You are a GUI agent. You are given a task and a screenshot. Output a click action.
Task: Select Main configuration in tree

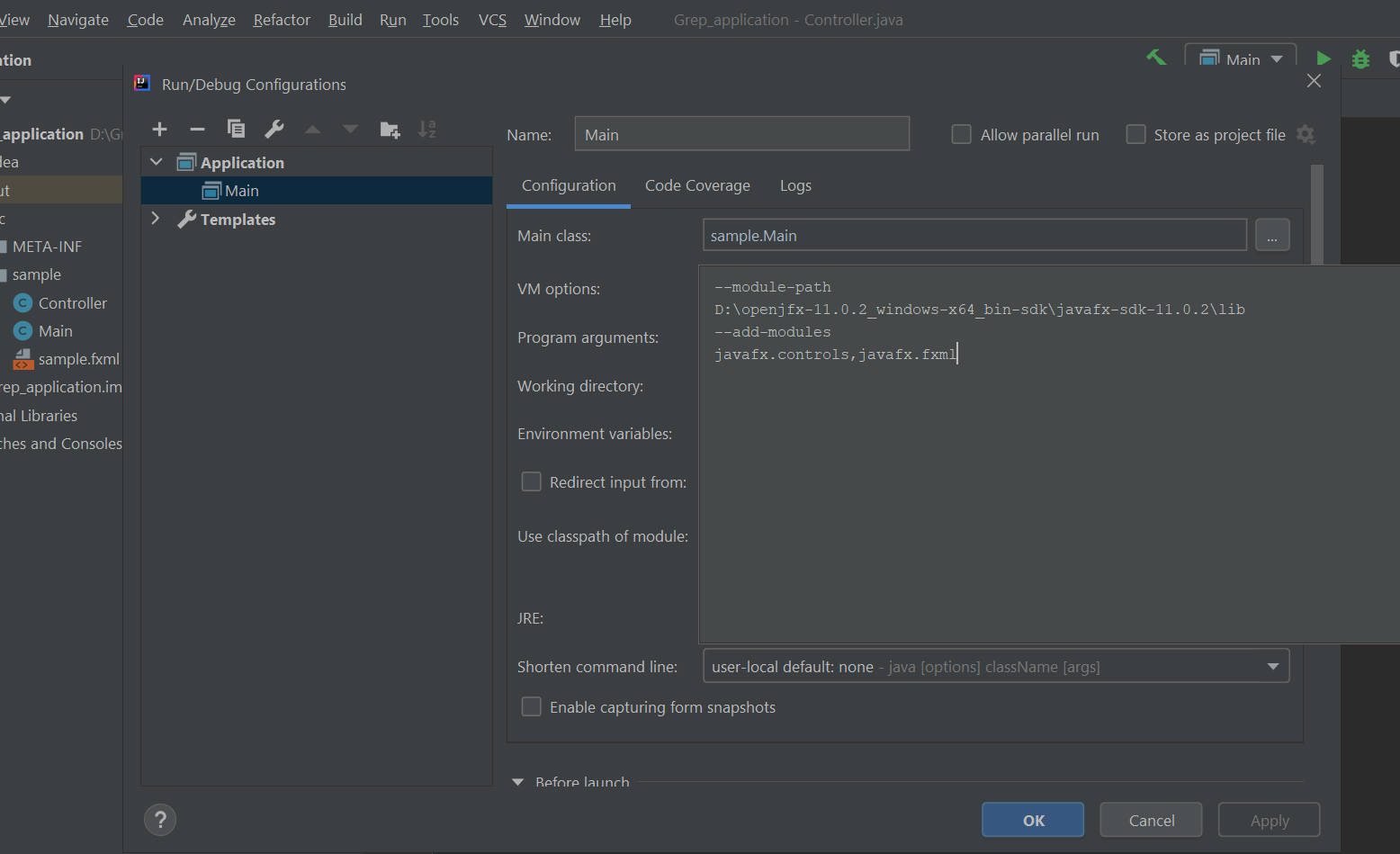tap(317, 190)
